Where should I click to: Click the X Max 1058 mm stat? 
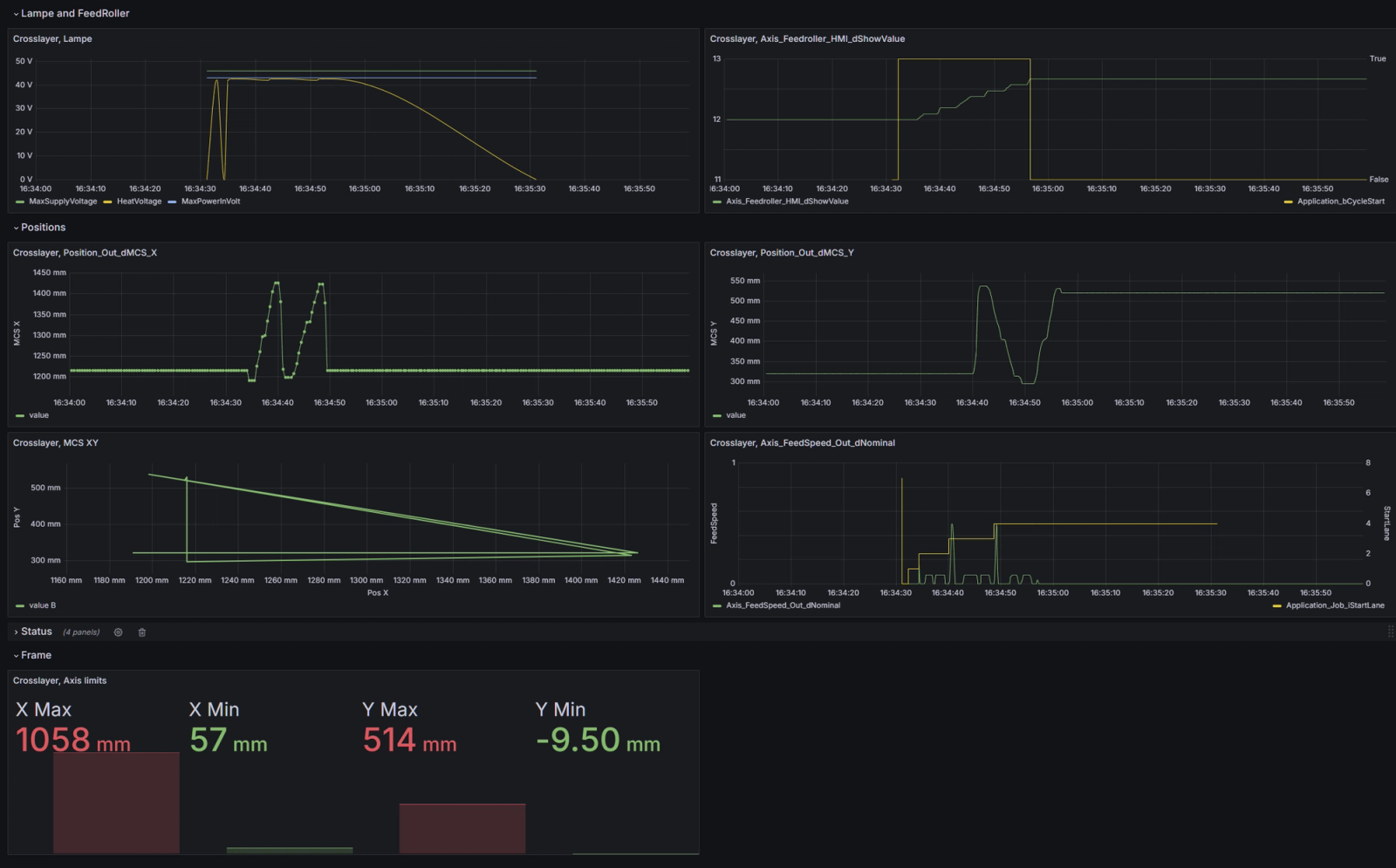point(73,741)
